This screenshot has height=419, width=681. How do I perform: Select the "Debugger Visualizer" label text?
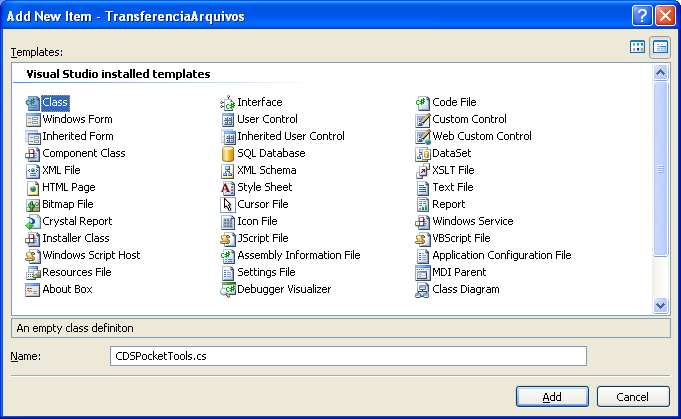[x=284, y=289]
